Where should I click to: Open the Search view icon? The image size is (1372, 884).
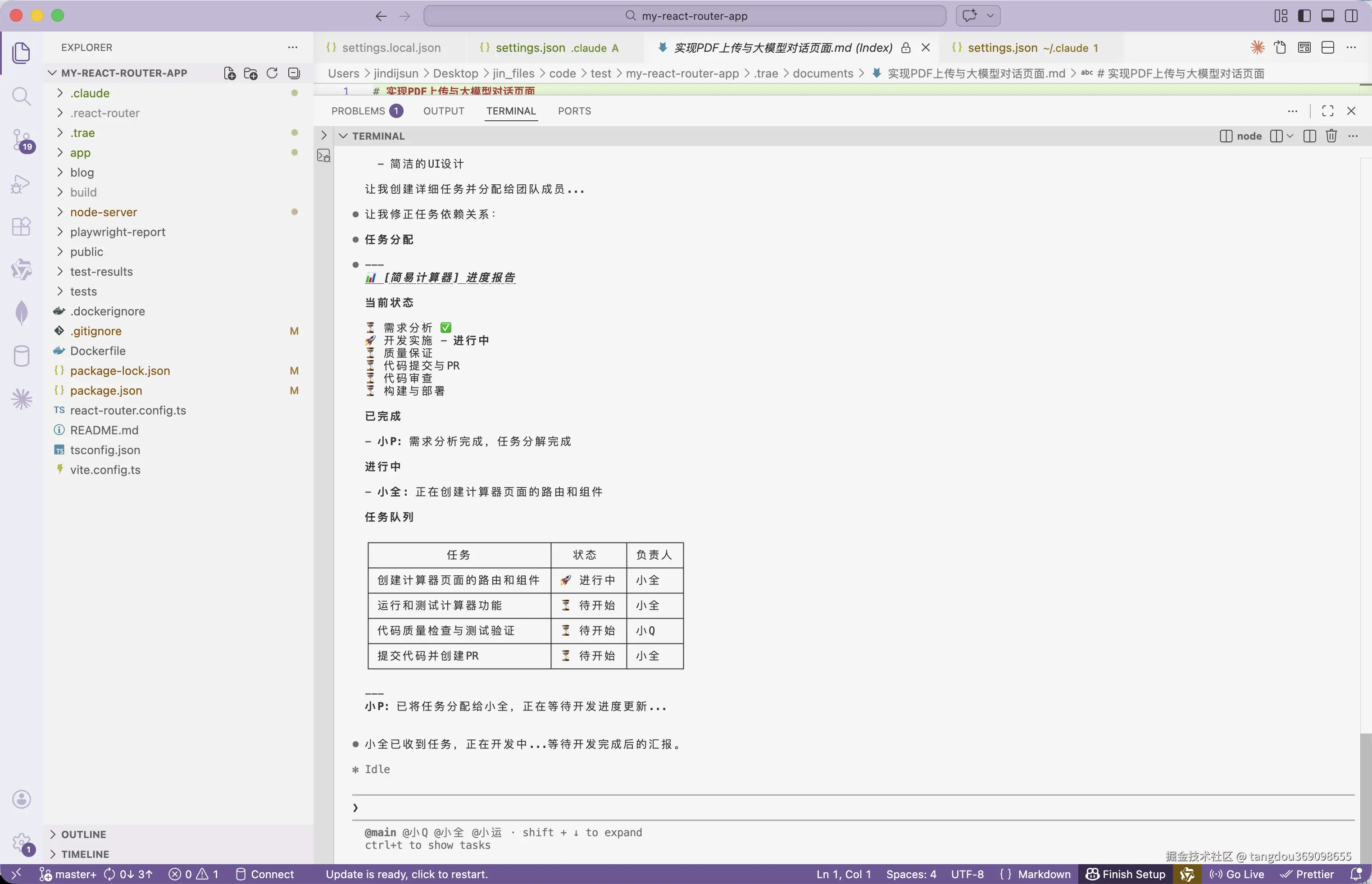point(22,96)
